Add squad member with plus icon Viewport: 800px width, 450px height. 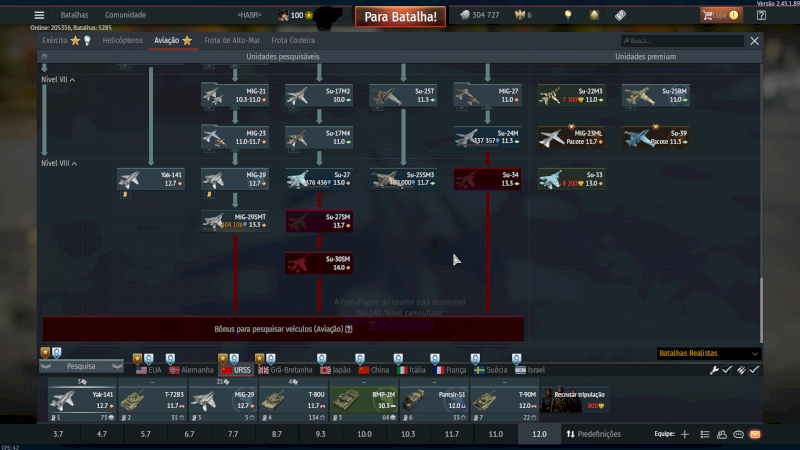coord(685,434)
